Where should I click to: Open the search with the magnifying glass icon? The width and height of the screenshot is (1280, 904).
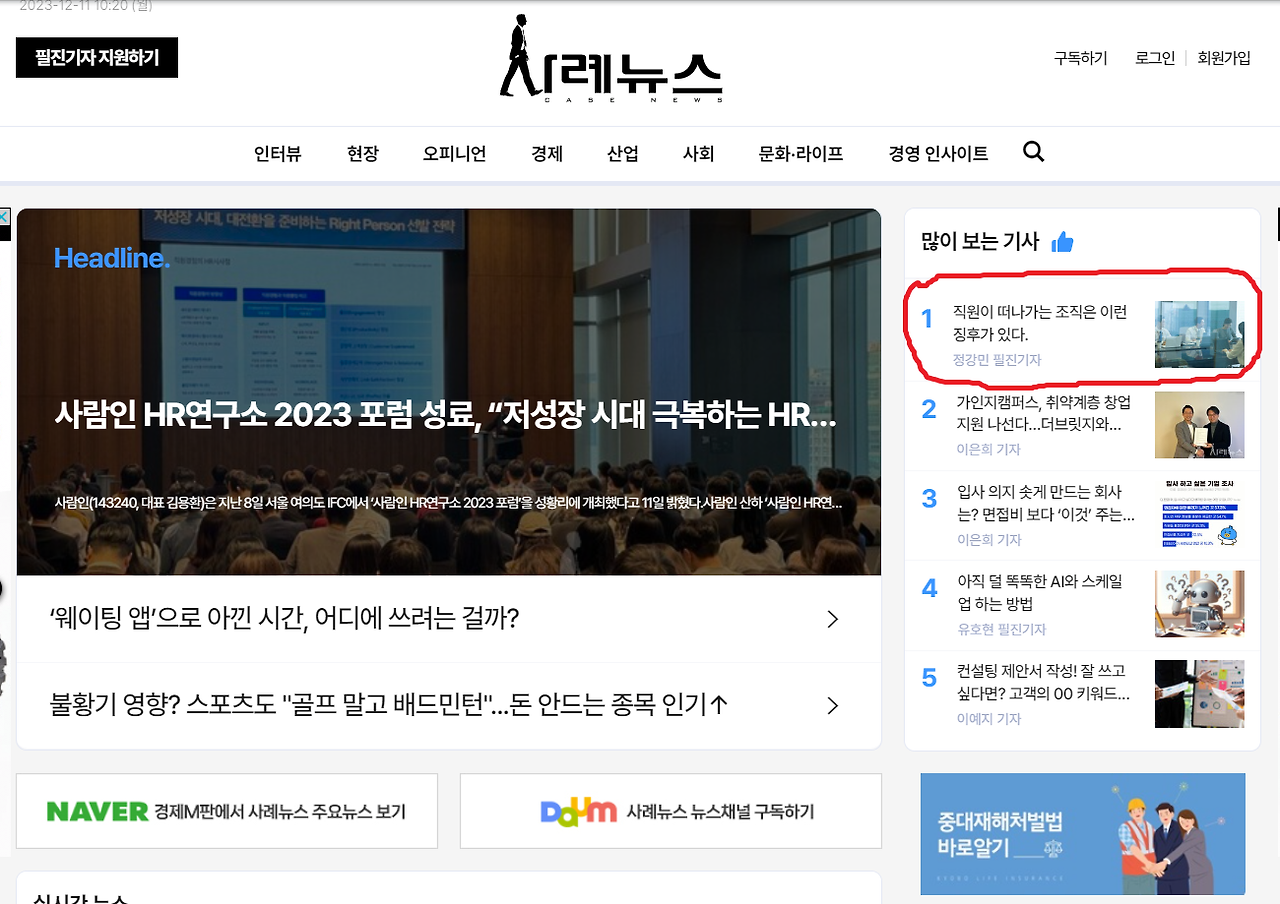coord(1033,151)
